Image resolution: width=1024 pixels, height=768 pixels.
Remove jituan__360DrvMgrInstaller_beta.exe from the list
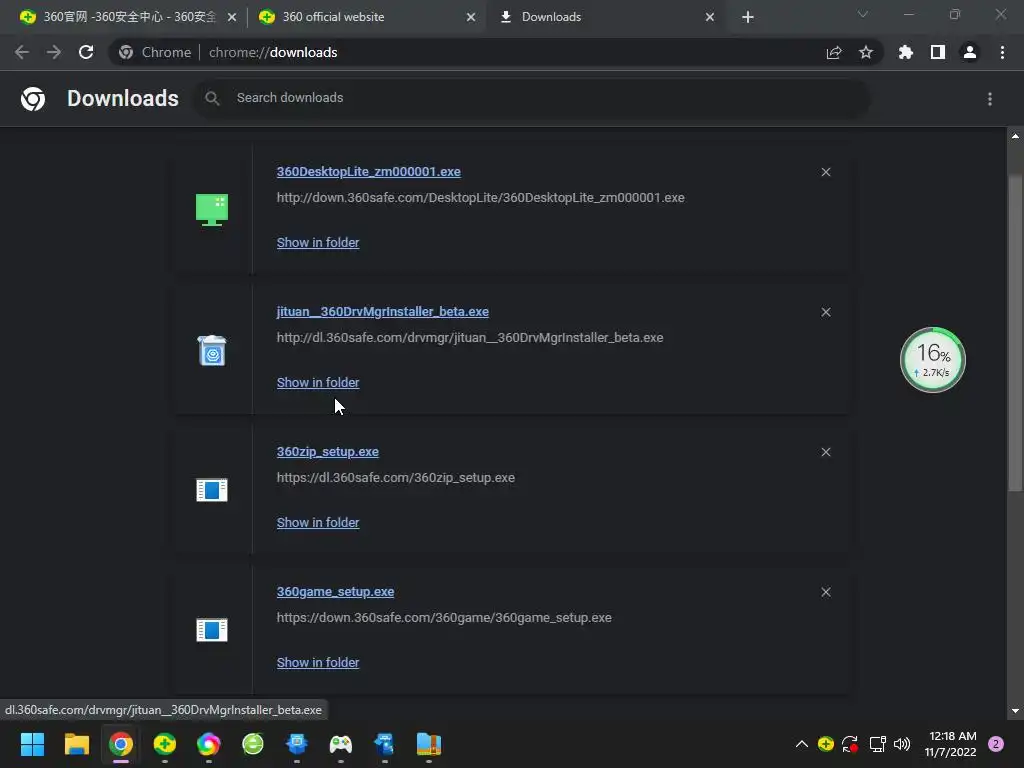pos(826,312)
